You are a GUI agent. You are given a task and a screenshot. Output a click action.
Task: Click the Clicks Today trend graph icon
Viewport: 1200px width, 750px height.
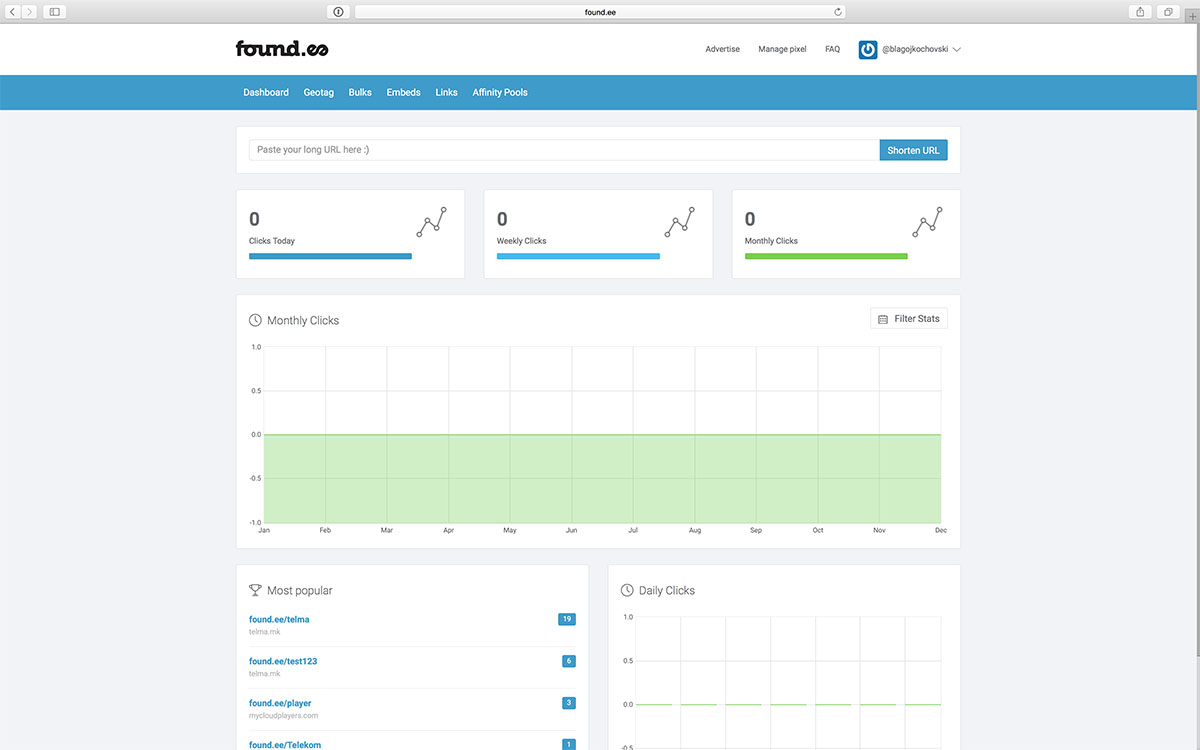pos(432,222)
